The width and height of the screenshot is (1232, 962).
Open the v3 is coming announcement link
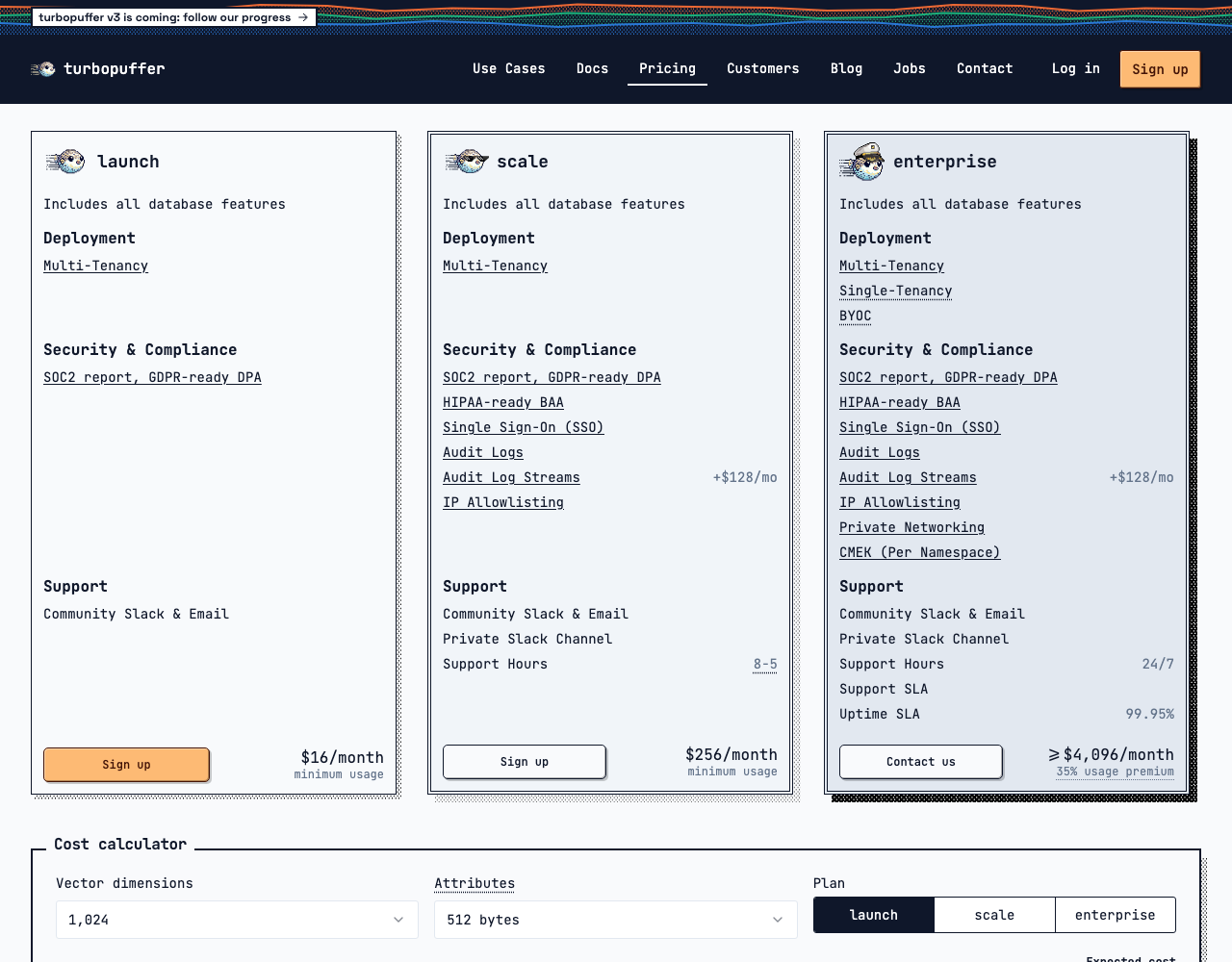[173, 17]
